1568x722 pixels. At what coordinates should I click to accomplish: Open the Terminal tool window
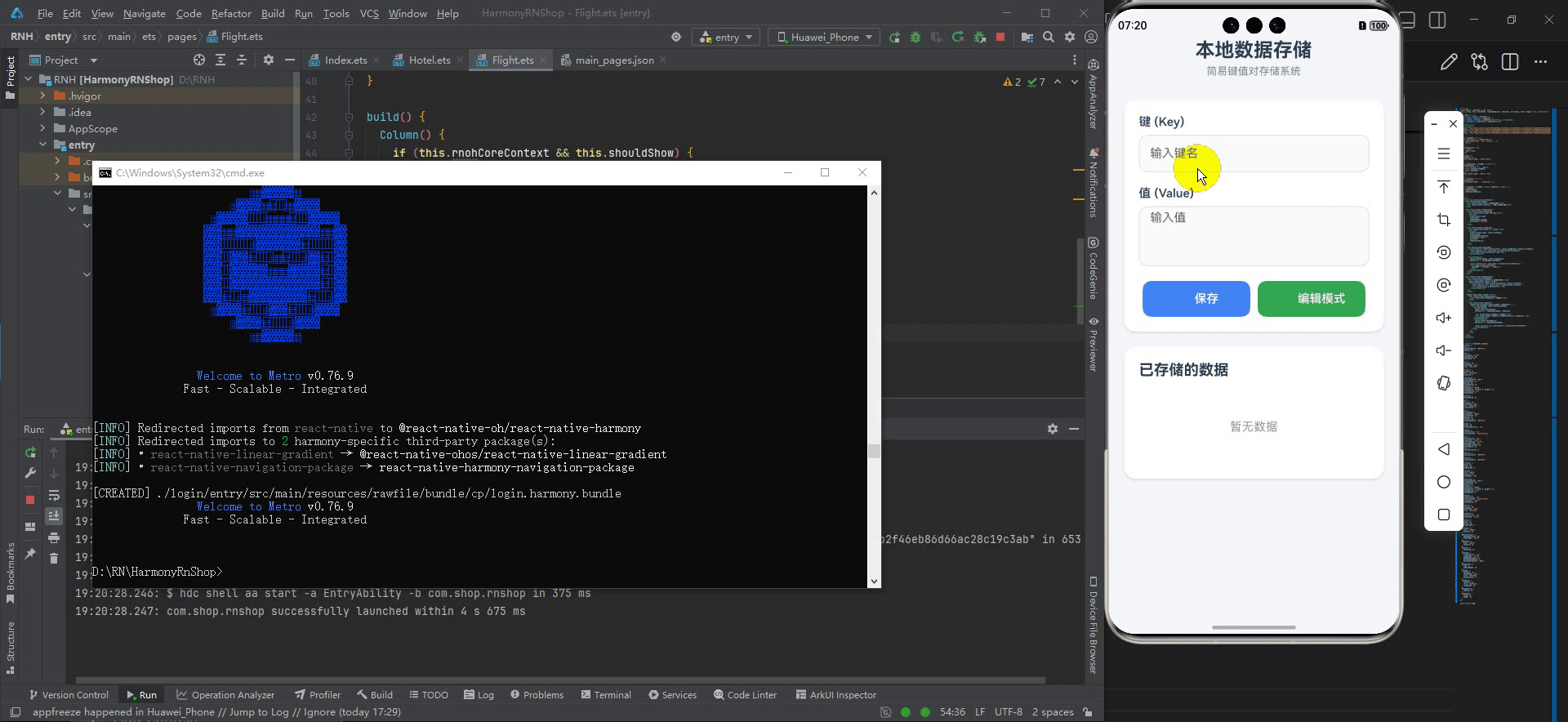coord(606,695)
